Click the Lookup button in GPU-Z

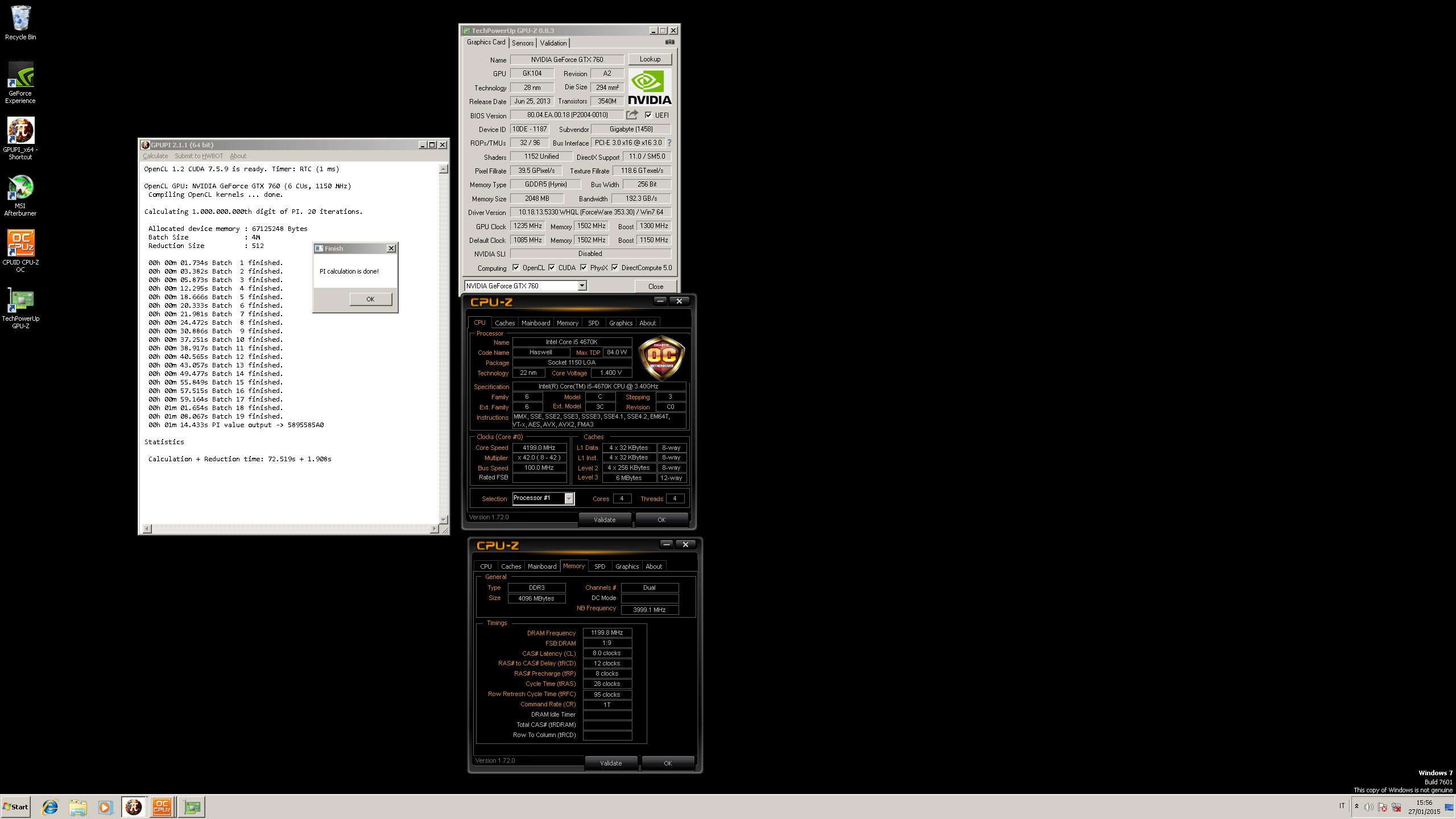click(x=650, y=59)
